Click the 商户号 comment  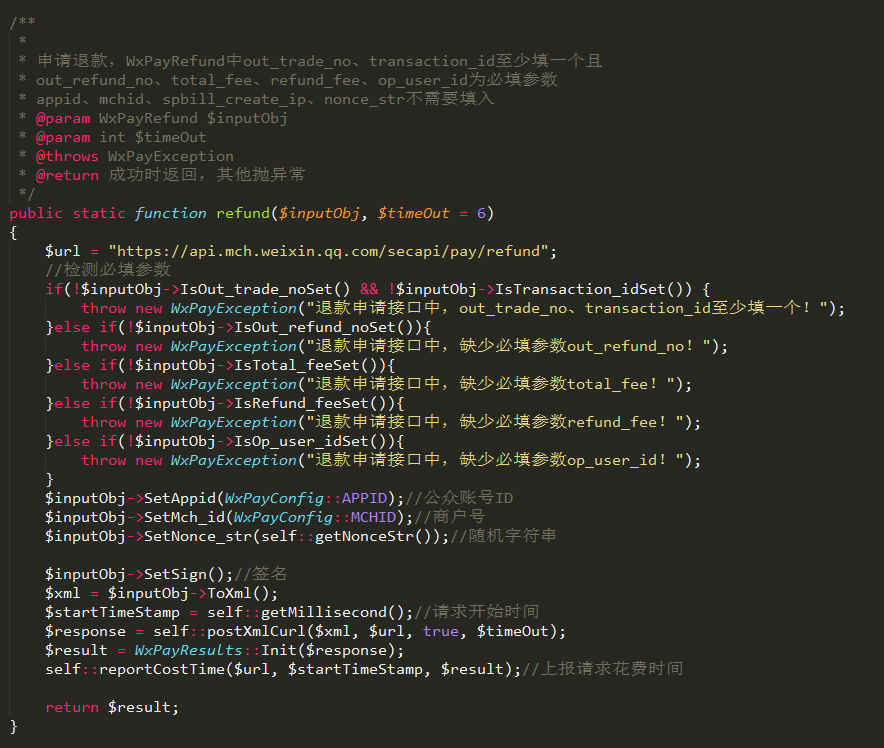click(449, 517)
